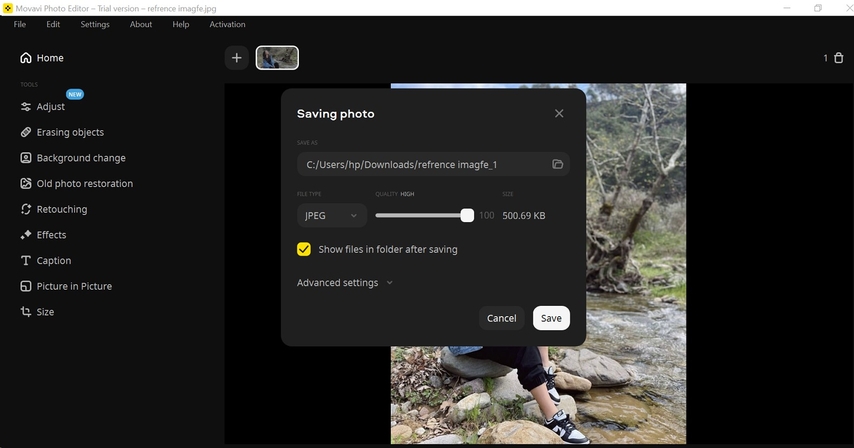
Task: Click the NEW badge near Adjust
Action: pyautogui.click(x=75, y=94)
